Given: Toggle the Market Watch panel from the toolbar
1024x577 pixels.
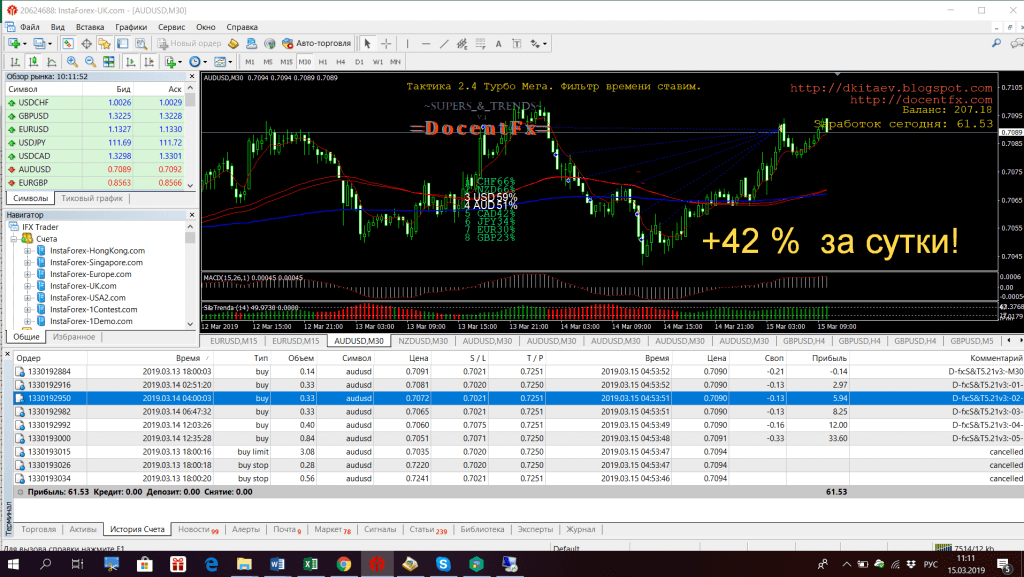Looking at the screenshot, I should (68, 44).
